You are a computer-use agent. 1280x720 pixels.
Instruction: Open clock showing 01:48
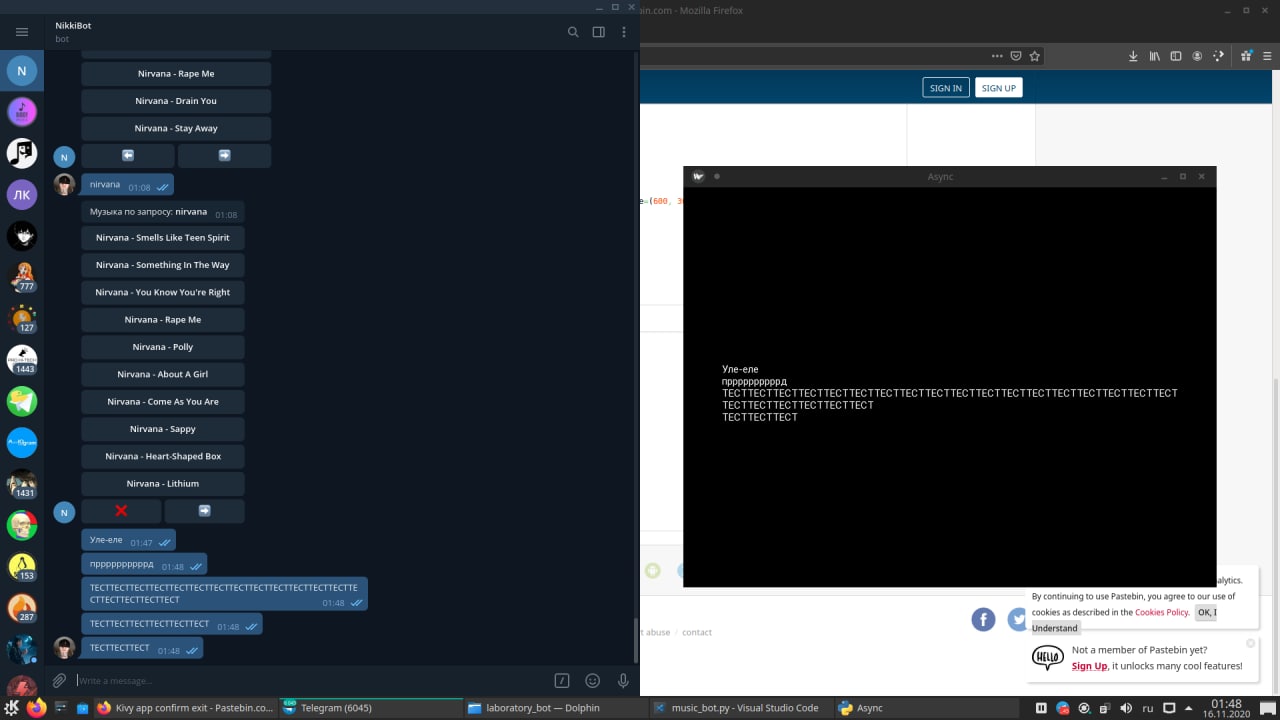coord(1226,708)
